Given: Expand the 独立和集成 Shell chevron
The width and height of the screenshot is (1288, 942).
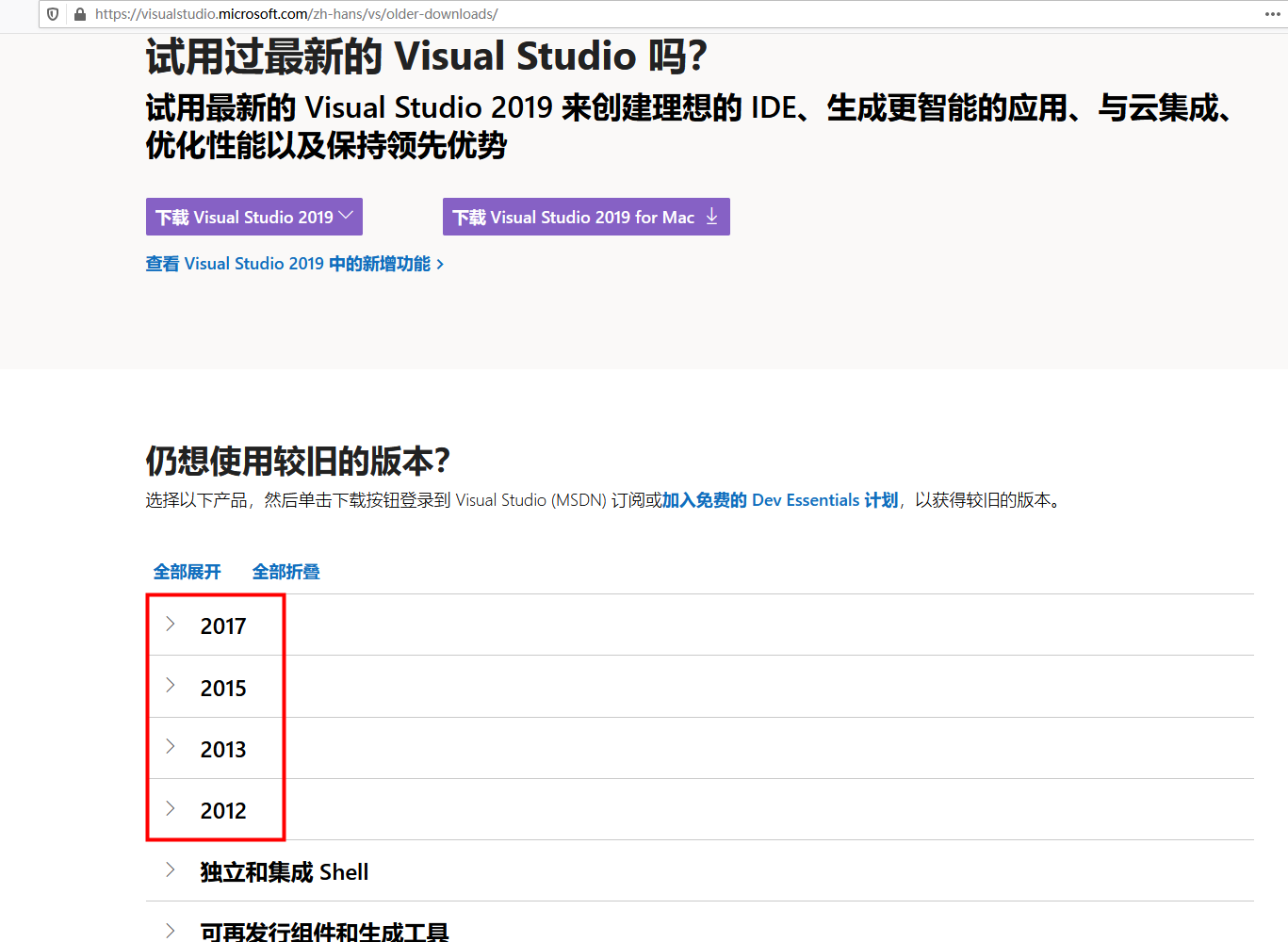Looking at the screenshot, I should pyautogui.click(x=171, y=869).
